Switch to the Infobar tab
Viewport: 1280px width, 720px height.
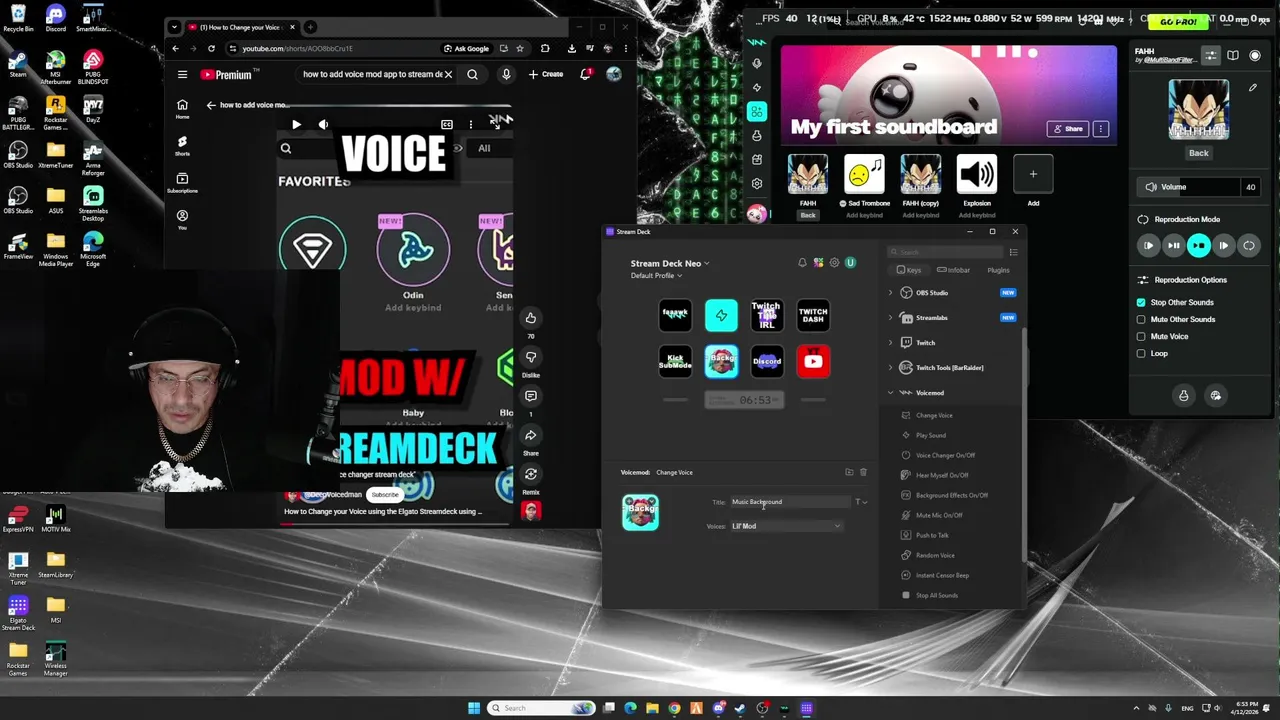[x=954, y=270]
